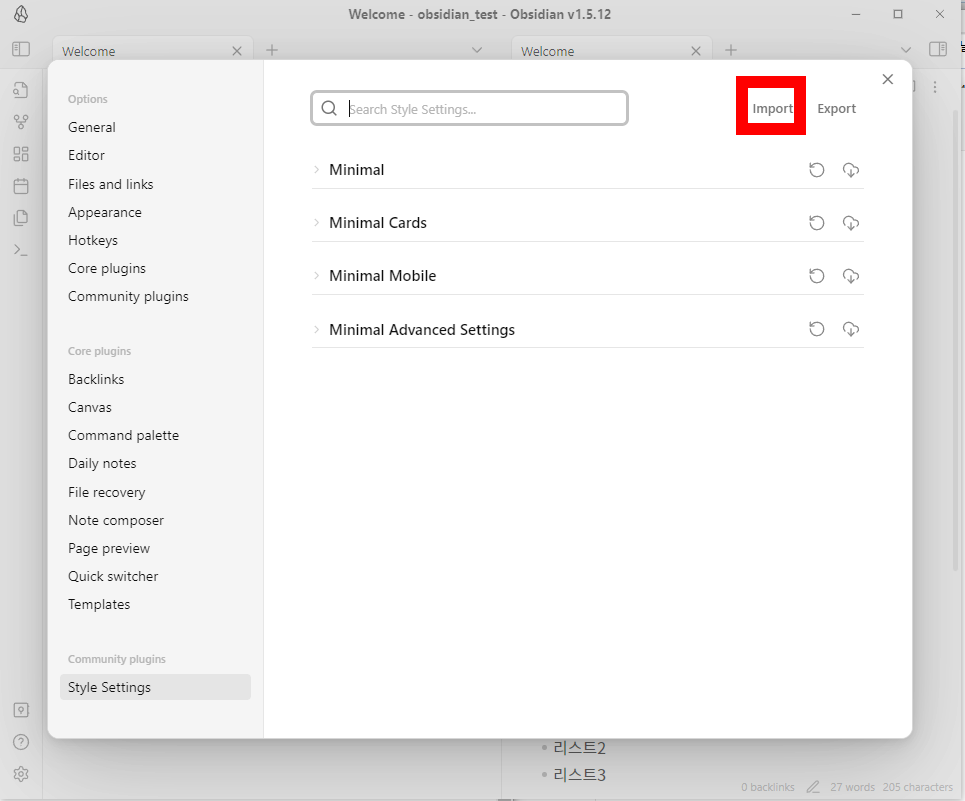Open Templates plugin settings
The image size is (965, 801).
99,604
